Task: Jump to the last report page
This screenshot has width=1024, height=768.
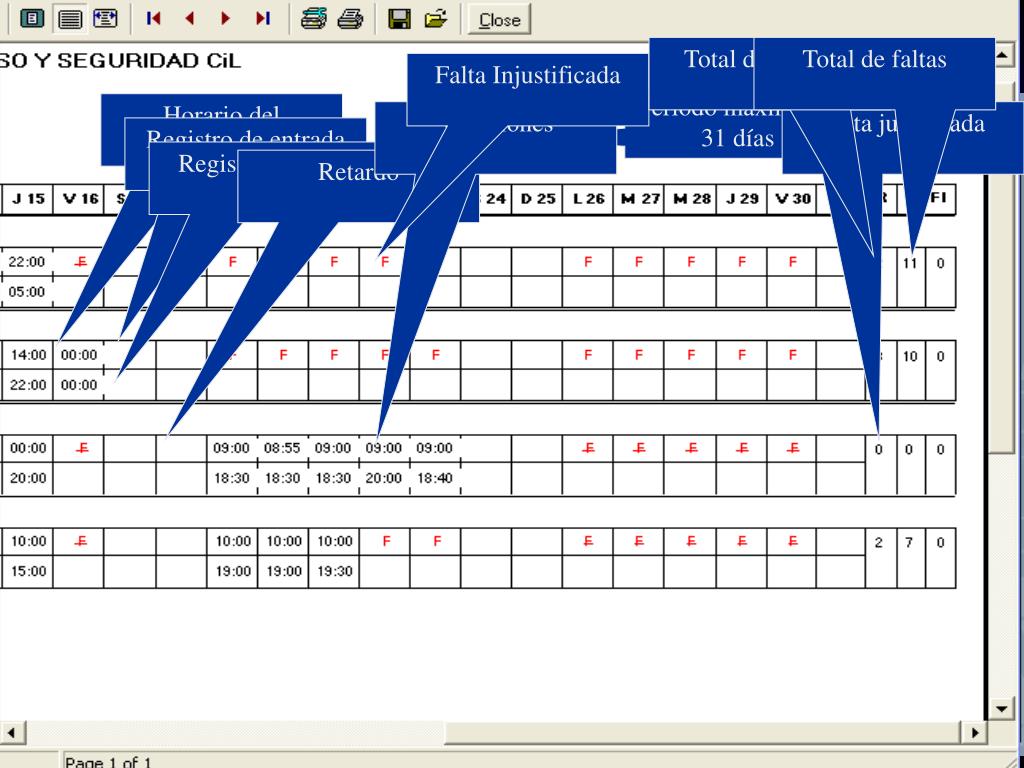Action: click(263, 18)
